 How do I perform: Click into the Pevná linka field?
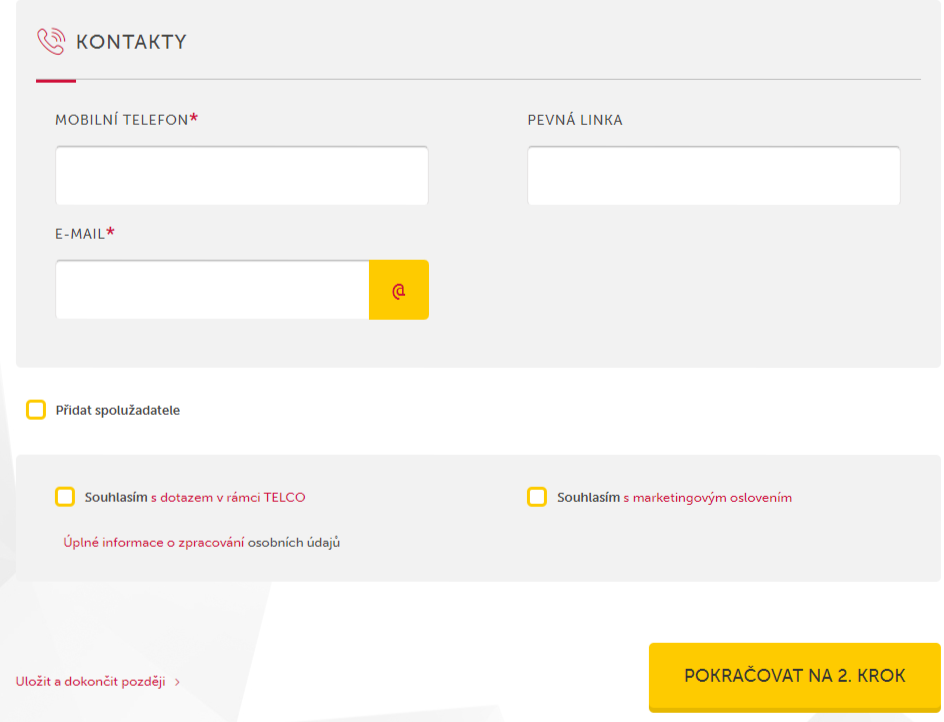point(713,176)
